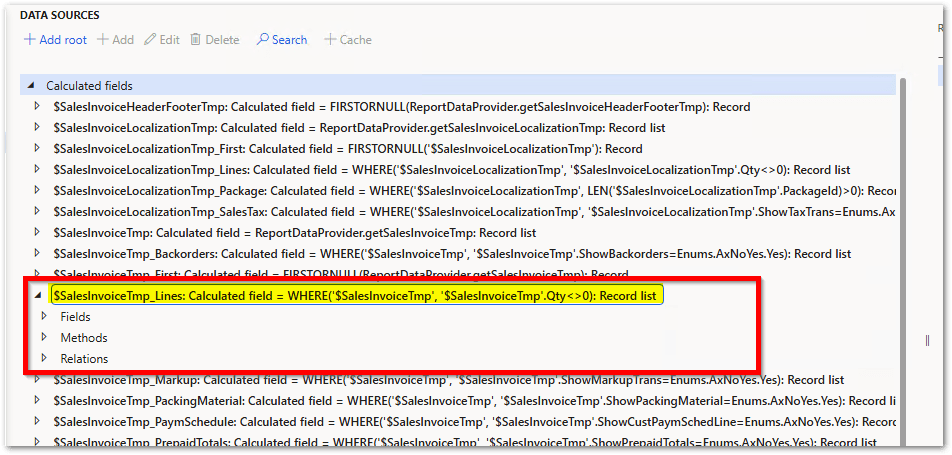The image size is (952, 455).
Task: Select $SalesInvoiceTmp_Markup row
Action: 400,380
